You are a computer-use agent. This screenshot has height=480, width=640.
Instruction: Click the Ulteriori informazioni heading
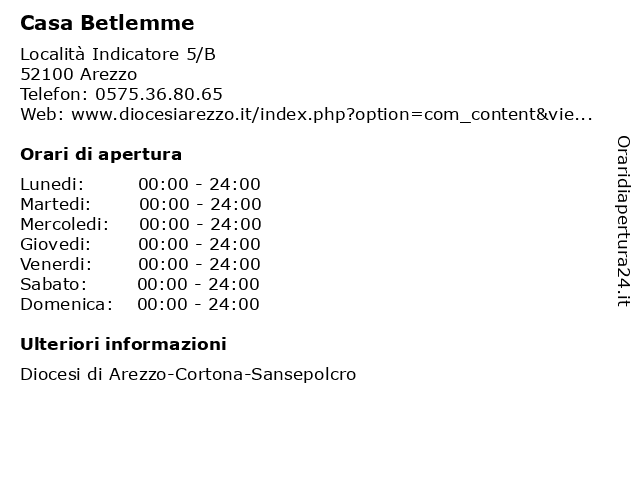123,344
